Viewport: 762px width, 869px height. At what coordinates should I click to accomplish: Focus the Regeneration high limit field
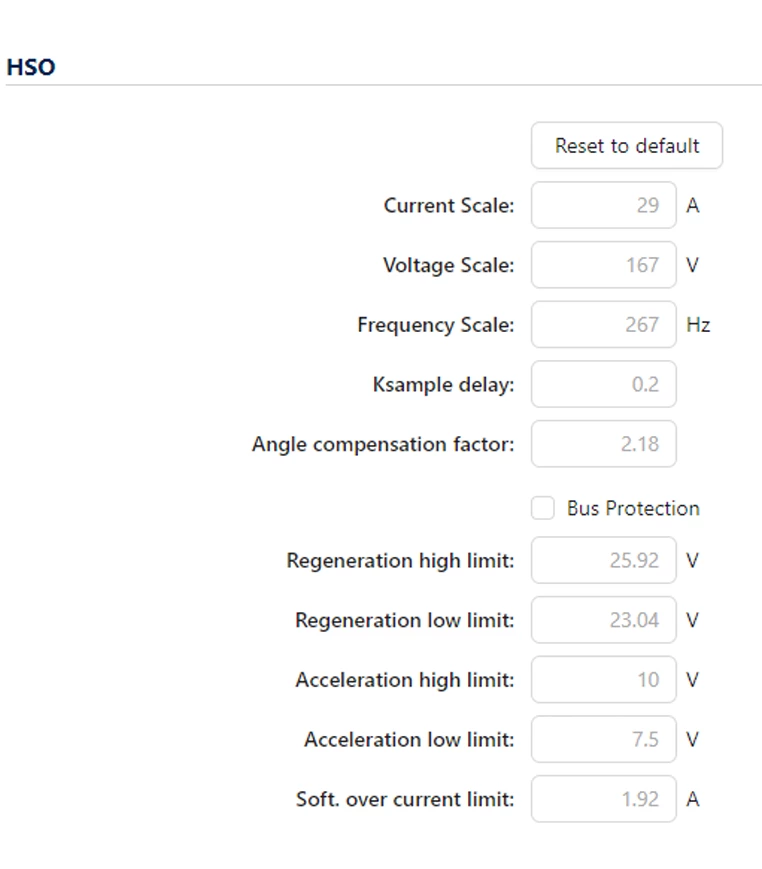click(x=604, y=560)
